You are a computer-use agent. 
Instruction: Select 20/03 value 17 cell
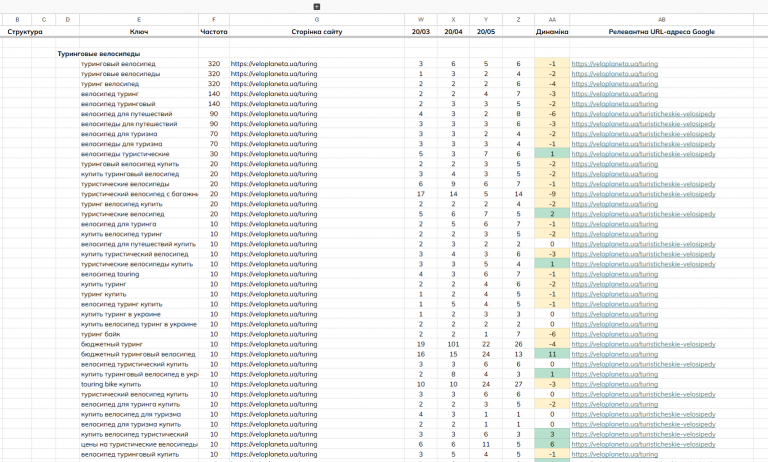tap(421, 194)
